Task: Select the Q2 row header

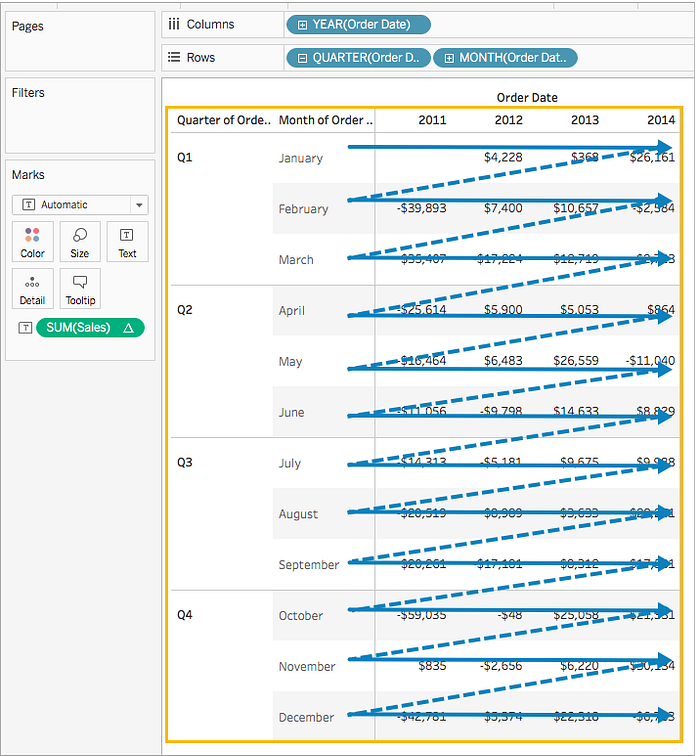Action: pyautogui.click(x=185, y=310)
